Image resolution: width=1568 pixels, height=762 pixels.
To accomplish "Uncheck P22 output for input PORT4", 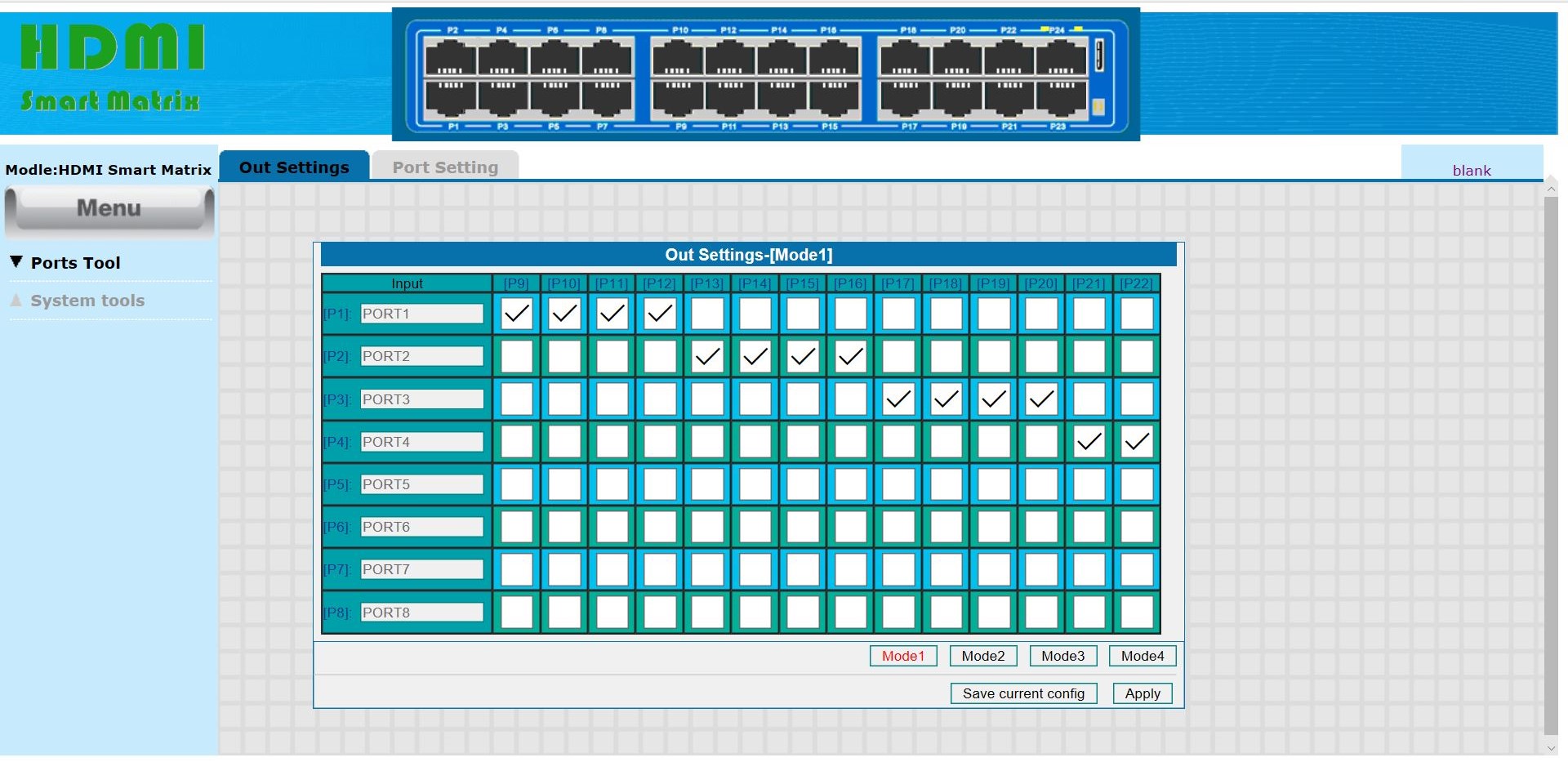I will (x=1137, y=442).
